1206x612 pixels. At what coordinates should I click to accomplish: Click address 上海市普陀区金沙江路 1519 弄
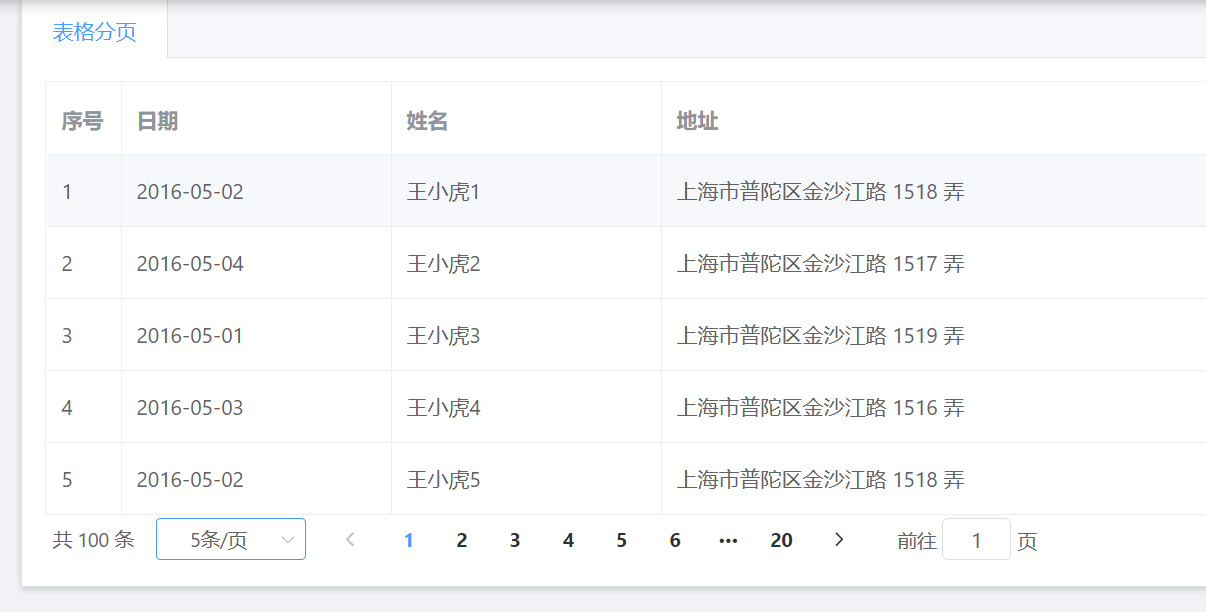tap(821, 335)
